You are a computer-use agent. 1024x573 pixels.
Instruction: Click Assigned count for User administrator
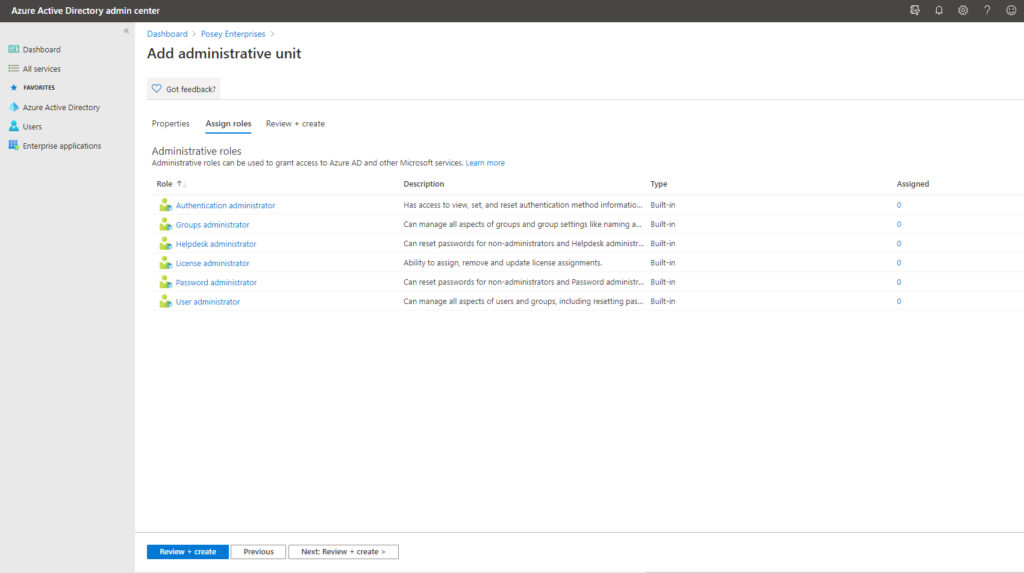point(899,301)
